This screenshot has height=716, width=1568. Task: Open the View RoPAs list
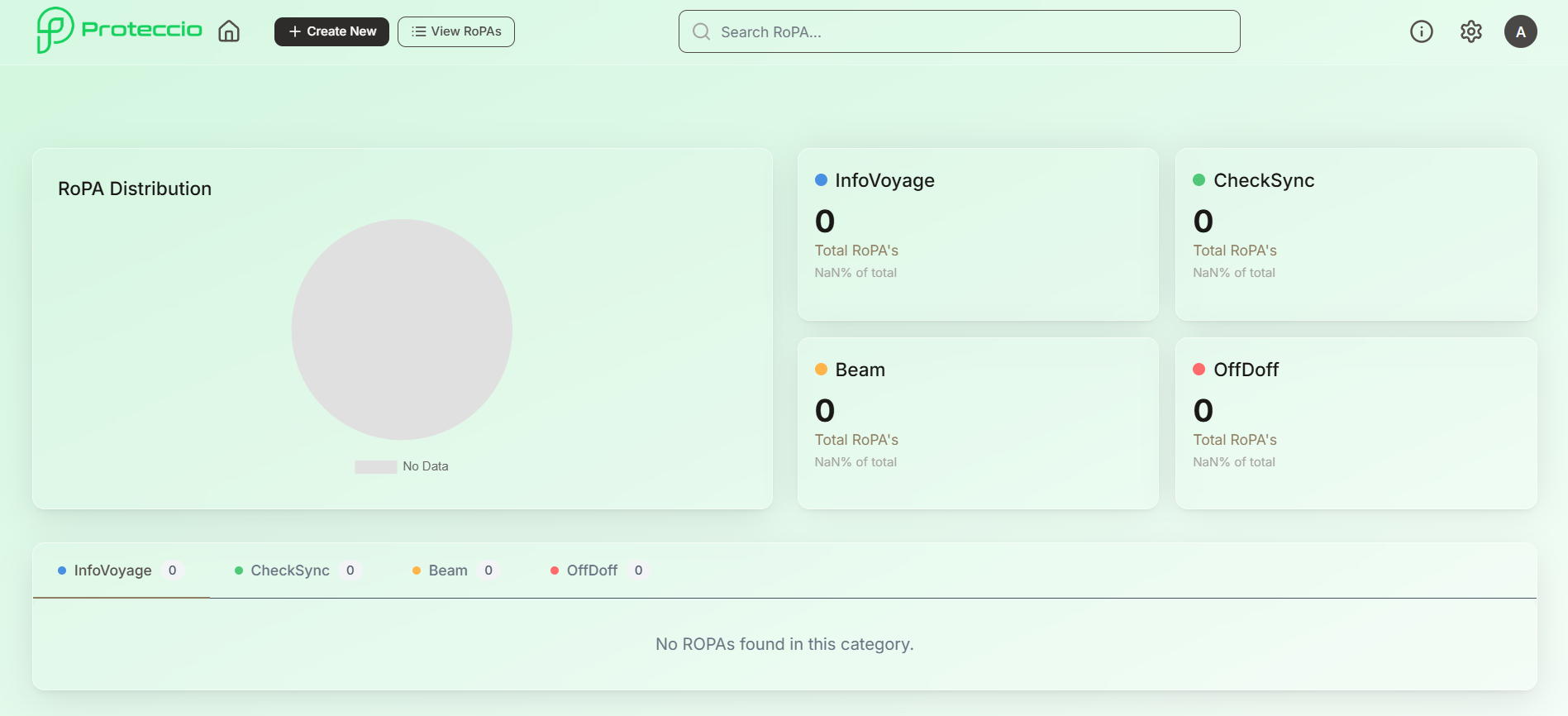pos(456,31)
